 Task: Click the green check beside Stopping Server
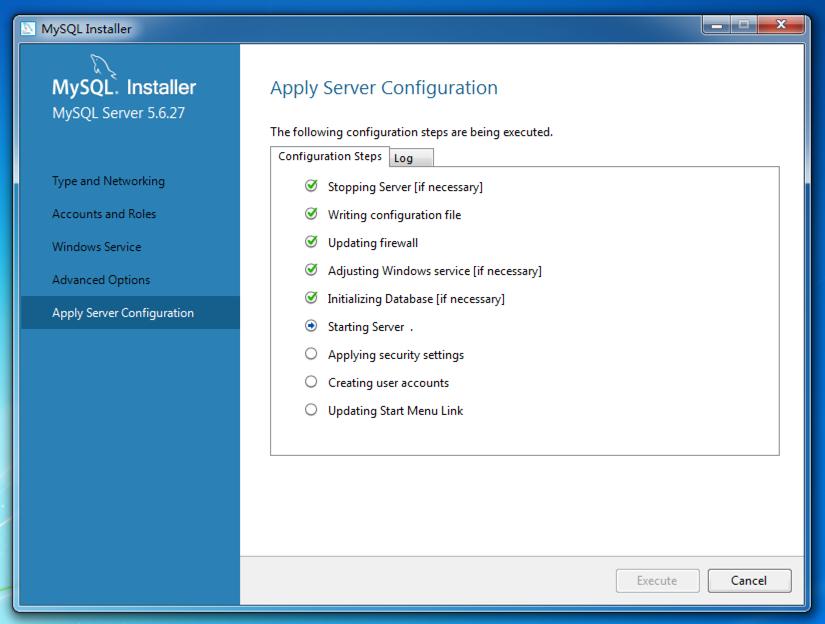coord(310,187)
